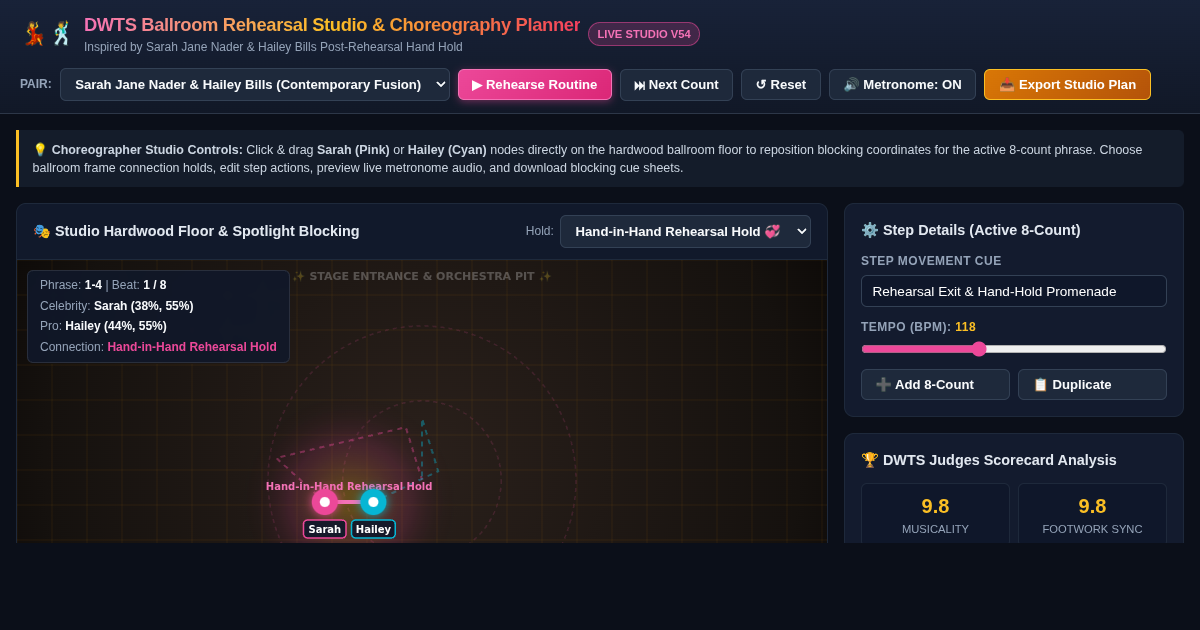
Task: Click the lightbulb tip icon
Action: tap(40, 150)
